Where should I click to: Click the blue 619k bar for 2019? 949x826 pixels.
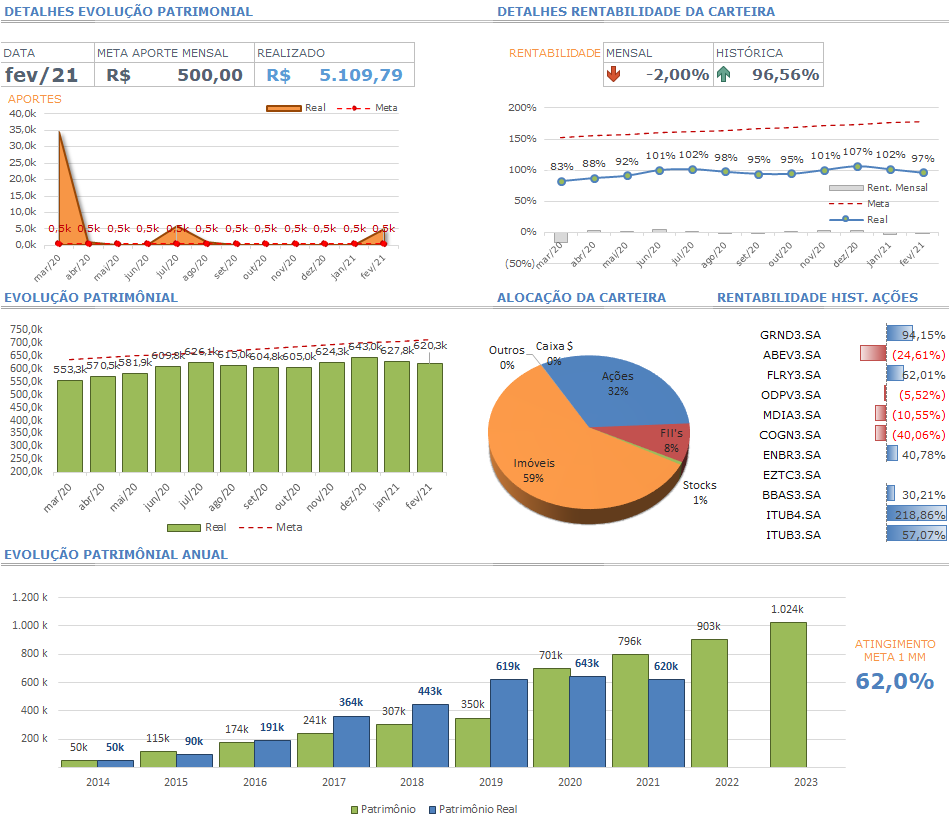[x=508, y=723]
